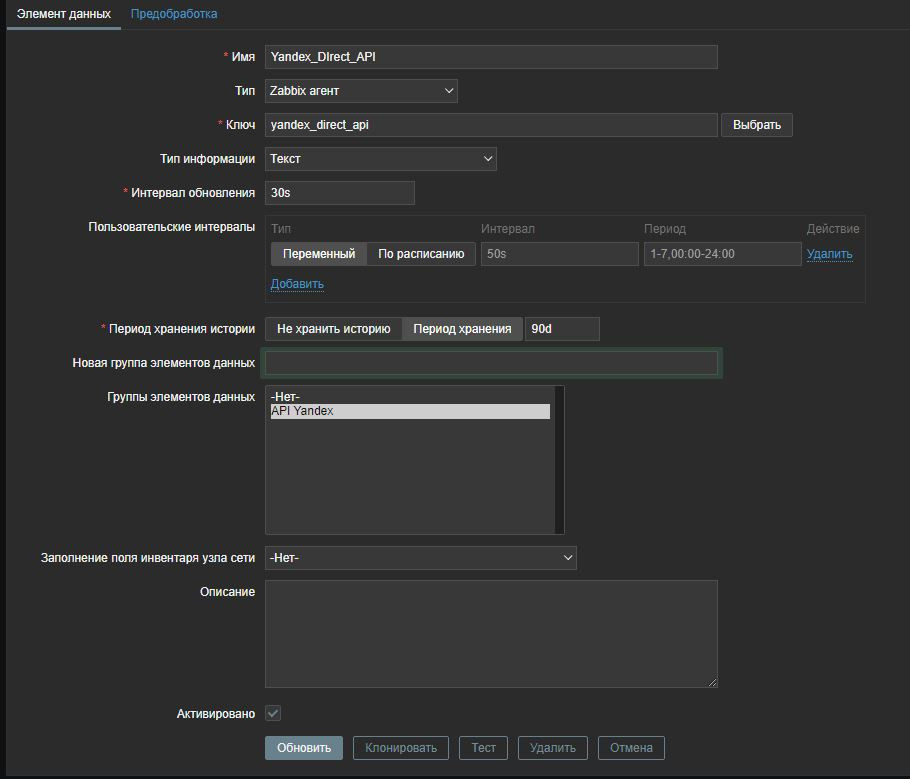Screen dimensions: 910x779
Task: Switch to the Предобработка tab
Action: click(174, 14)
